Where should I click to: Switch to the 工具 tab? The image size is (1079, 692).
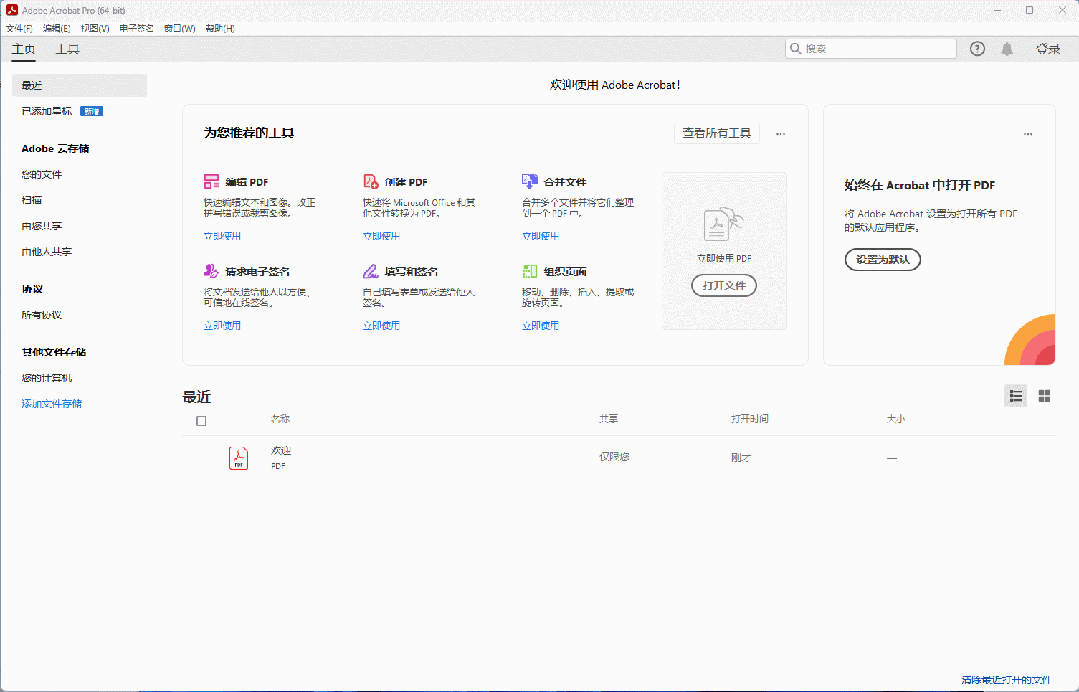pos(67,49)
